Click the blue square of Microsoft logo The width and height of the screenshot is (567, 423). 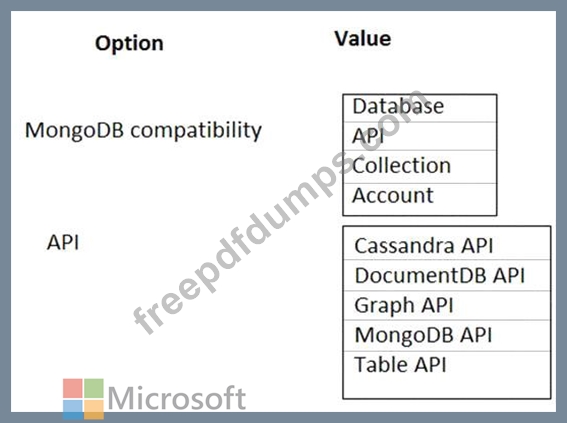[72, 409]
